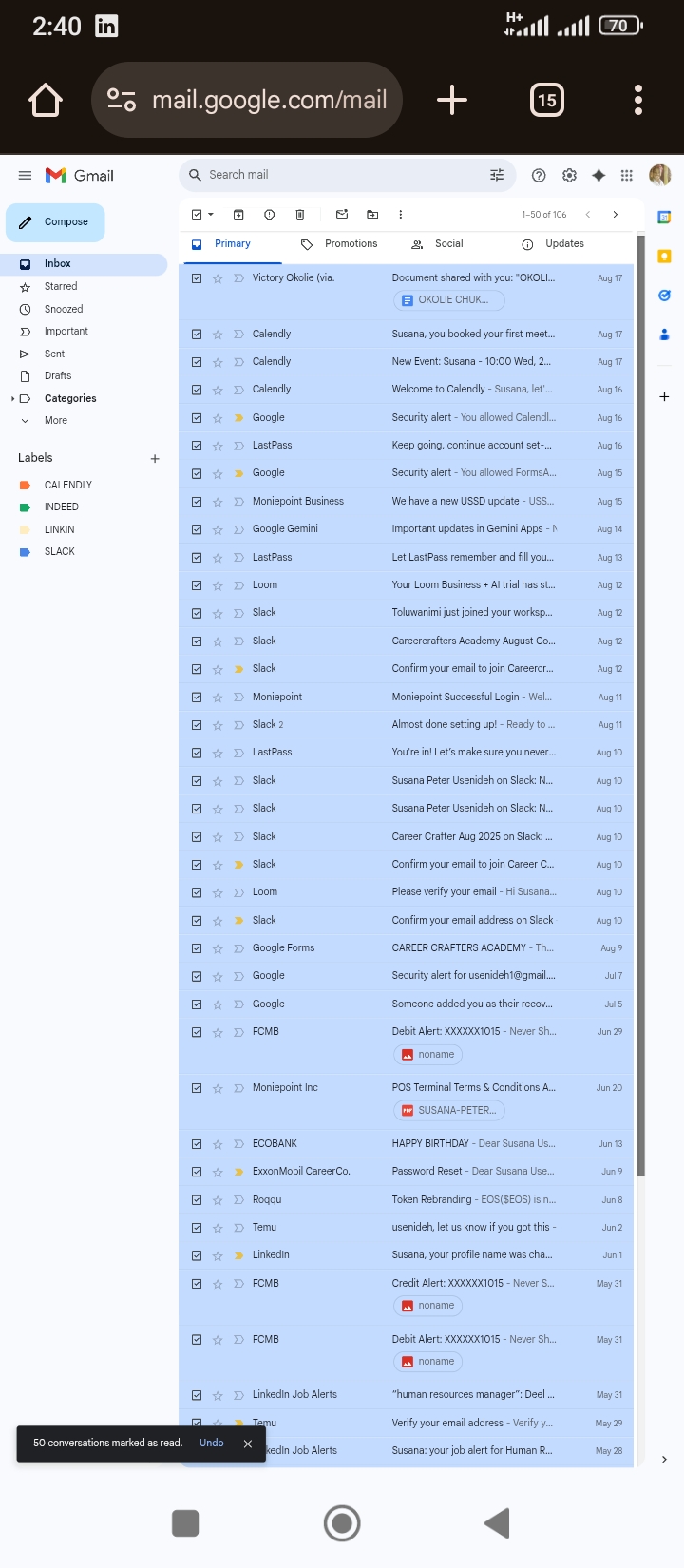Uncheck the Moniepoint Business email checkbox

(197, 502)
